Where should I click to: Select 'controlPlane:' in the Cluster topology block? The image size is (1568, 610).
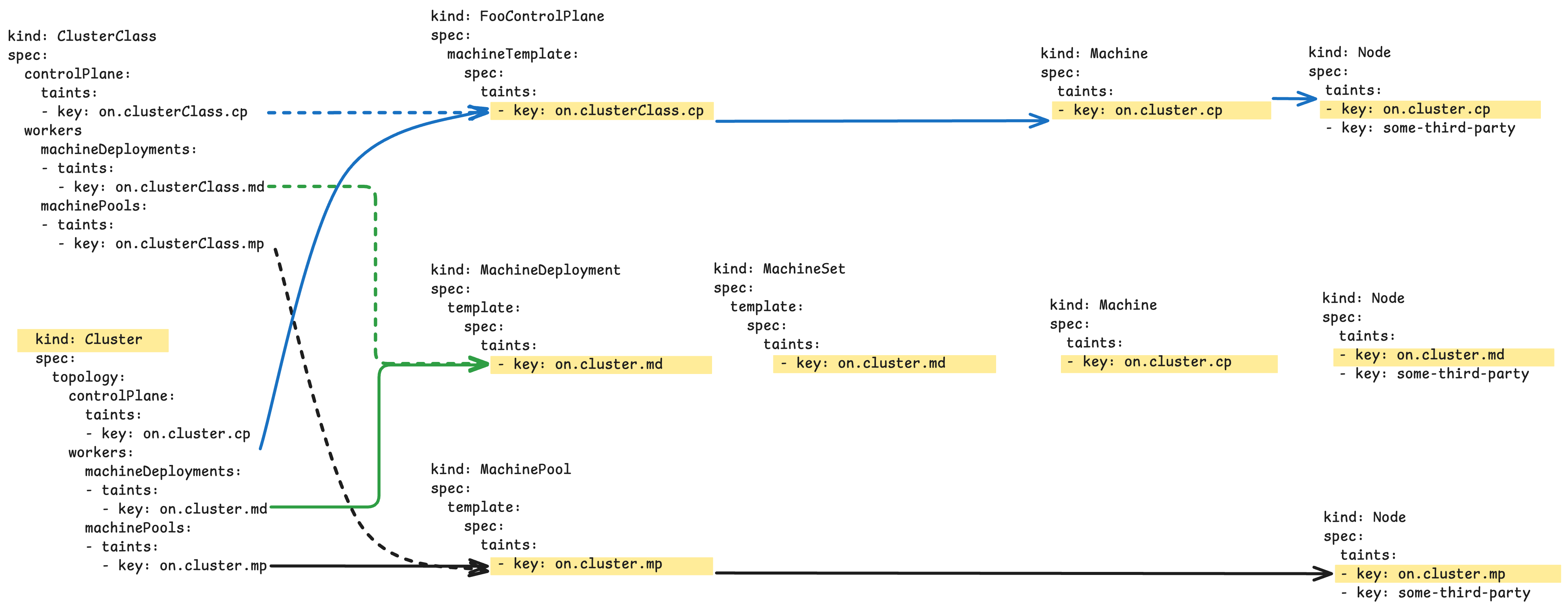coord(122,396)
